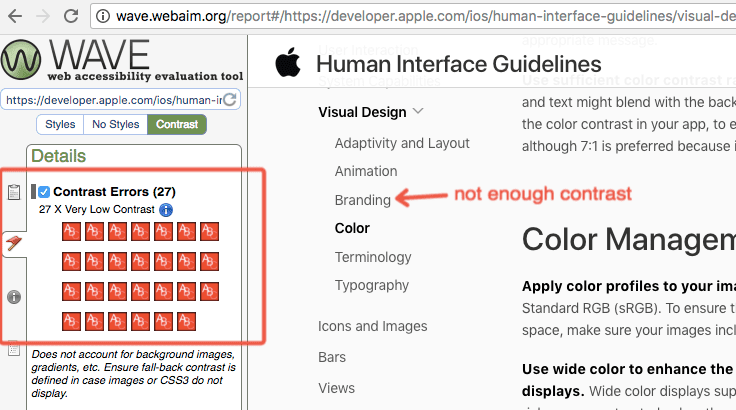Open the Icons and Images section
The width and height of the screenshot is (736, 410).
click(x=373, y=326)
